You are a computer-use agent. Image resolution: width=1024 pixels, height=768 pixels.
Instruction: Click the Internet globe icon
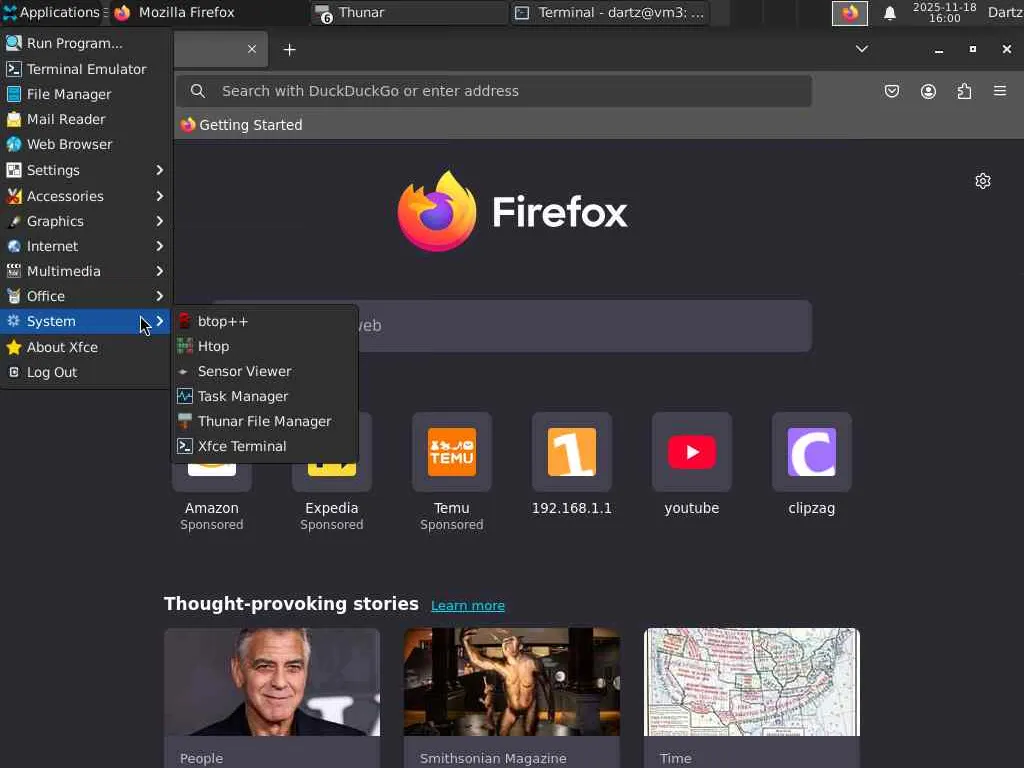[x=14, y=246]
